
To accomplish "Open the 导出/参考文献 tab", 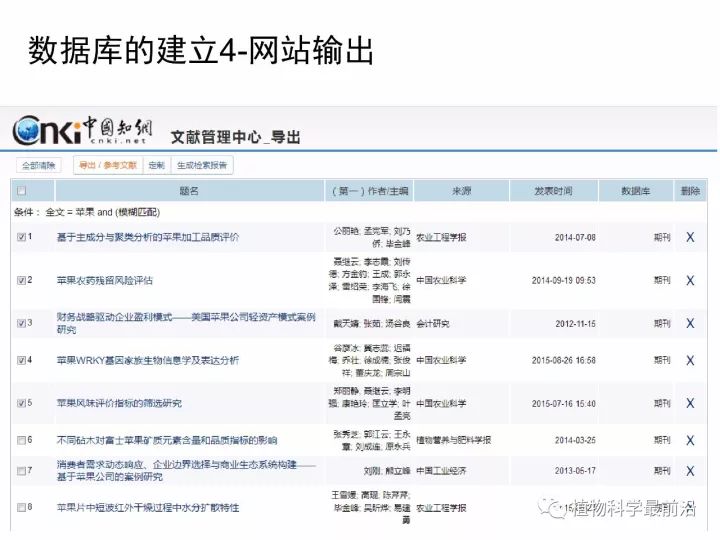I will click(x=108, y=165).
